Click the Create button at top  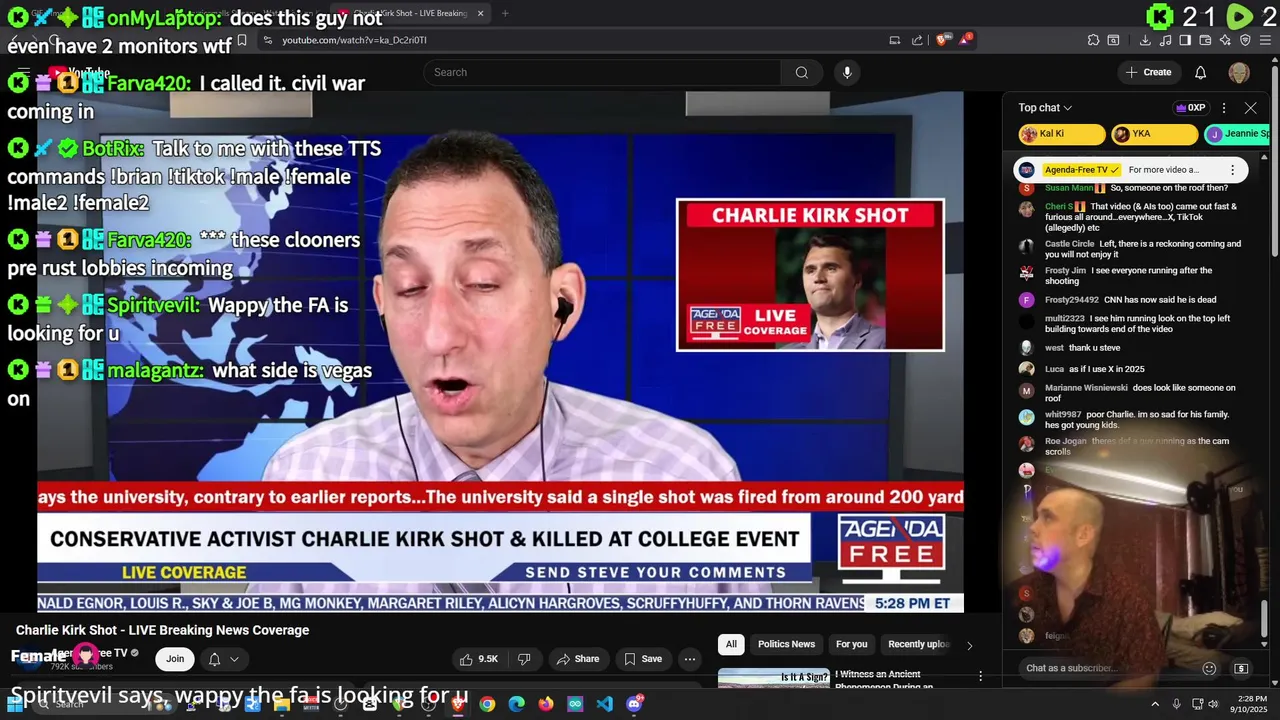pyautogui.click(x=1148, y=72)
